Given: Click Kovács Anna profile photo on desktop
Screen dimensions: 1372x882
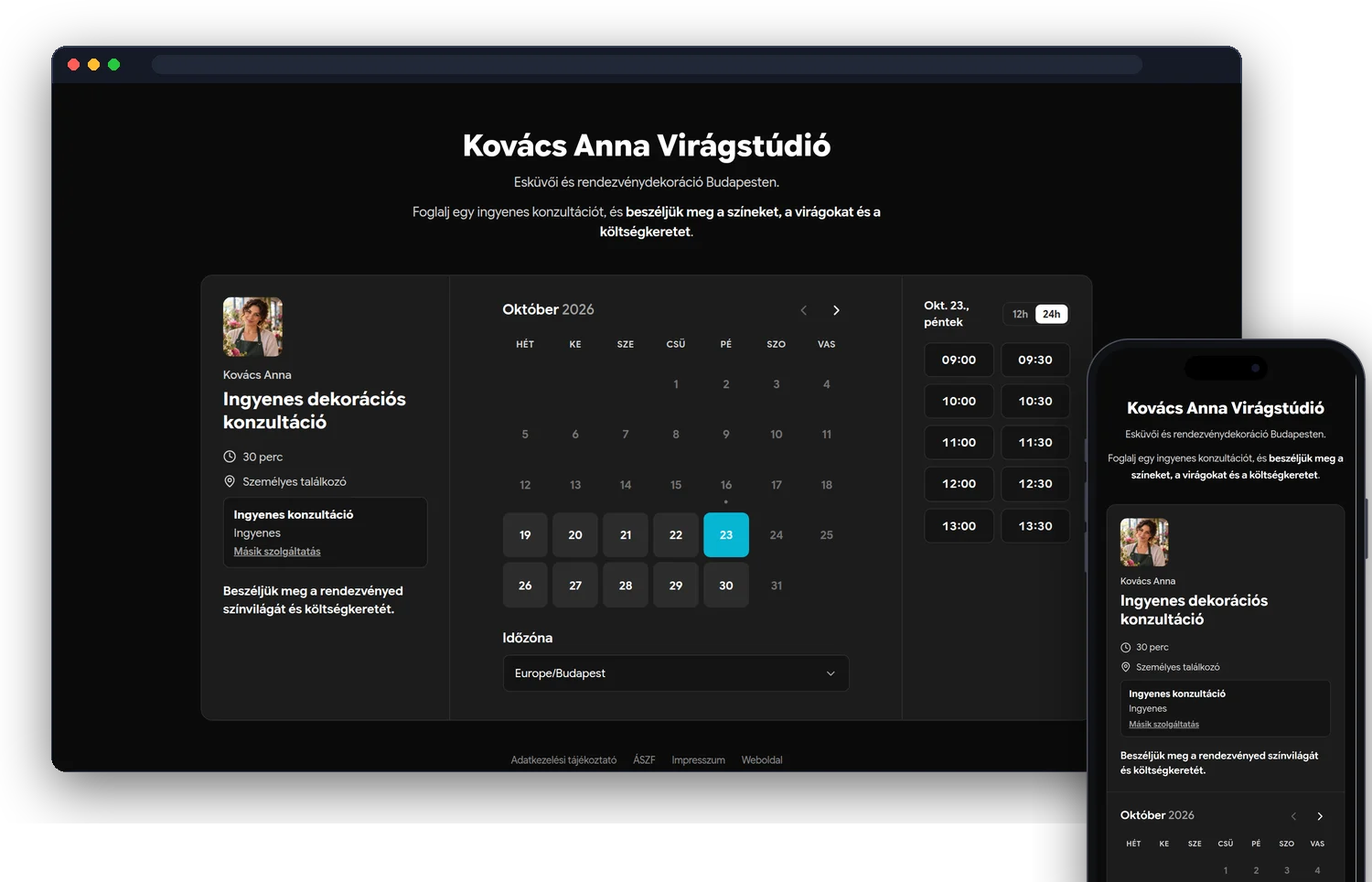Looking at the screenshot, I should (x=252, y=327).
